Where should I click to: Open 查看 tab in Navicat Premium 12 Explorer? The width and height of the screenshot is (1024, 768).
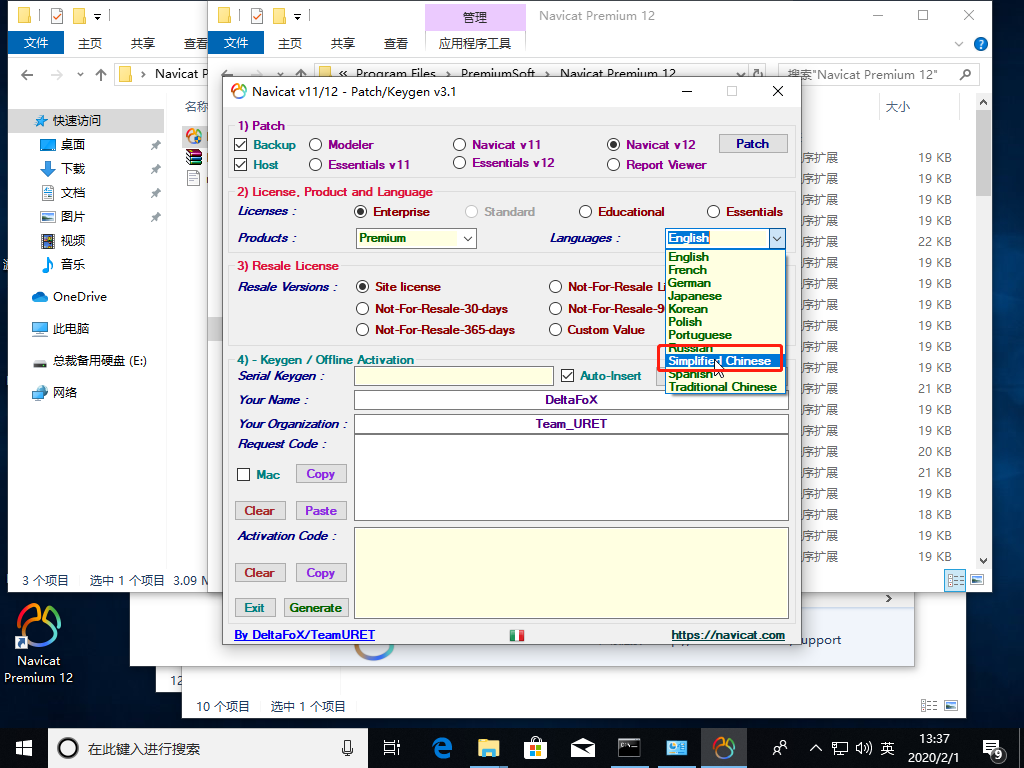point(396,43)
